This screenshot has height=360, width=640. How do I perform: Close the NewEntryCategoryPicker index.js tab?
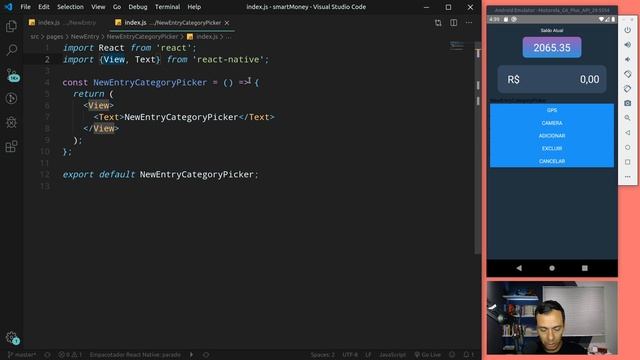tap(227, 23)
